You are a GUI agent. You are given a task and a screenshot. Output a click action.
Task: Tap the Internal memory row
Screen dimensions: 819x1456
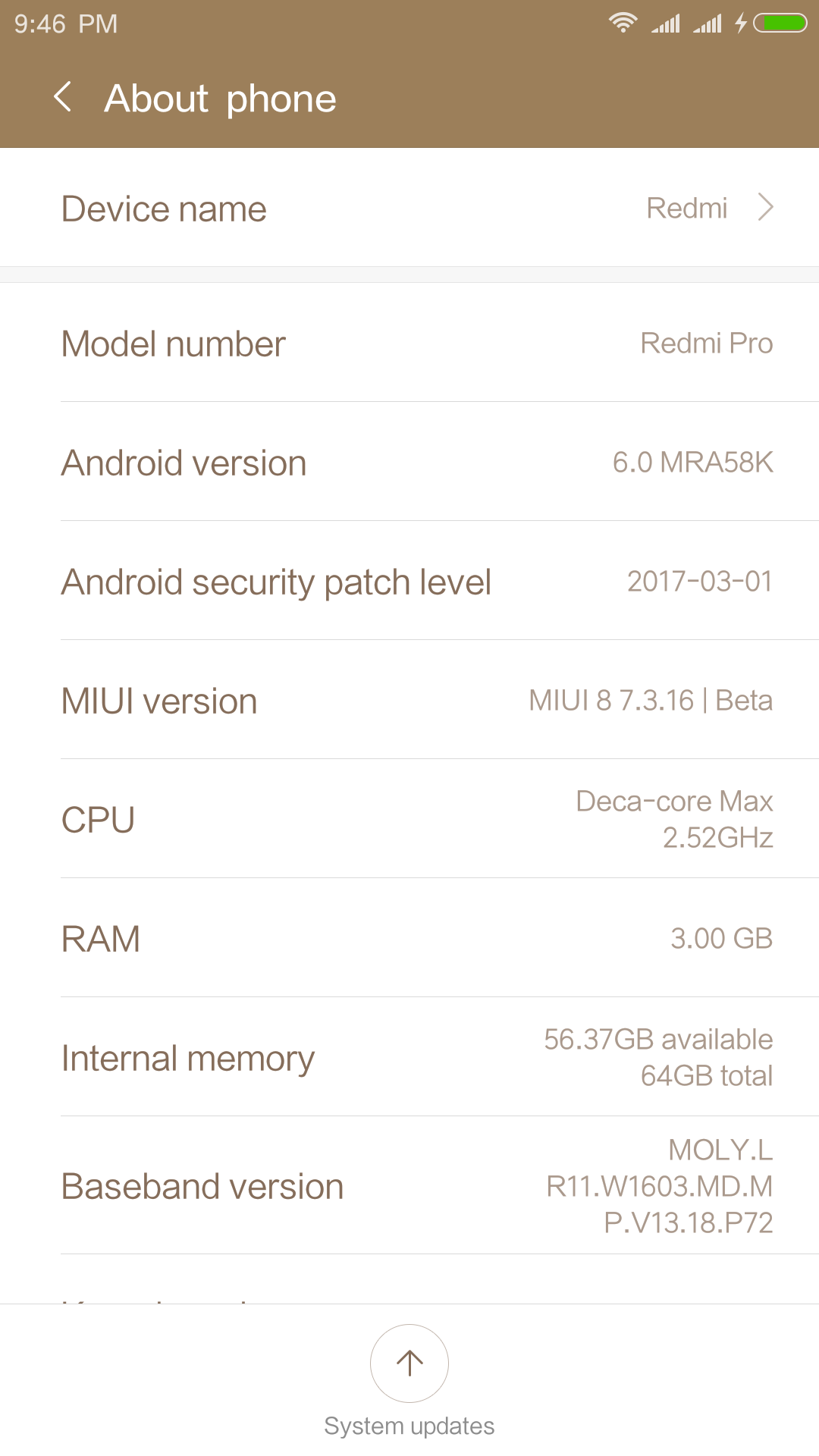(x=409, y=1058)
